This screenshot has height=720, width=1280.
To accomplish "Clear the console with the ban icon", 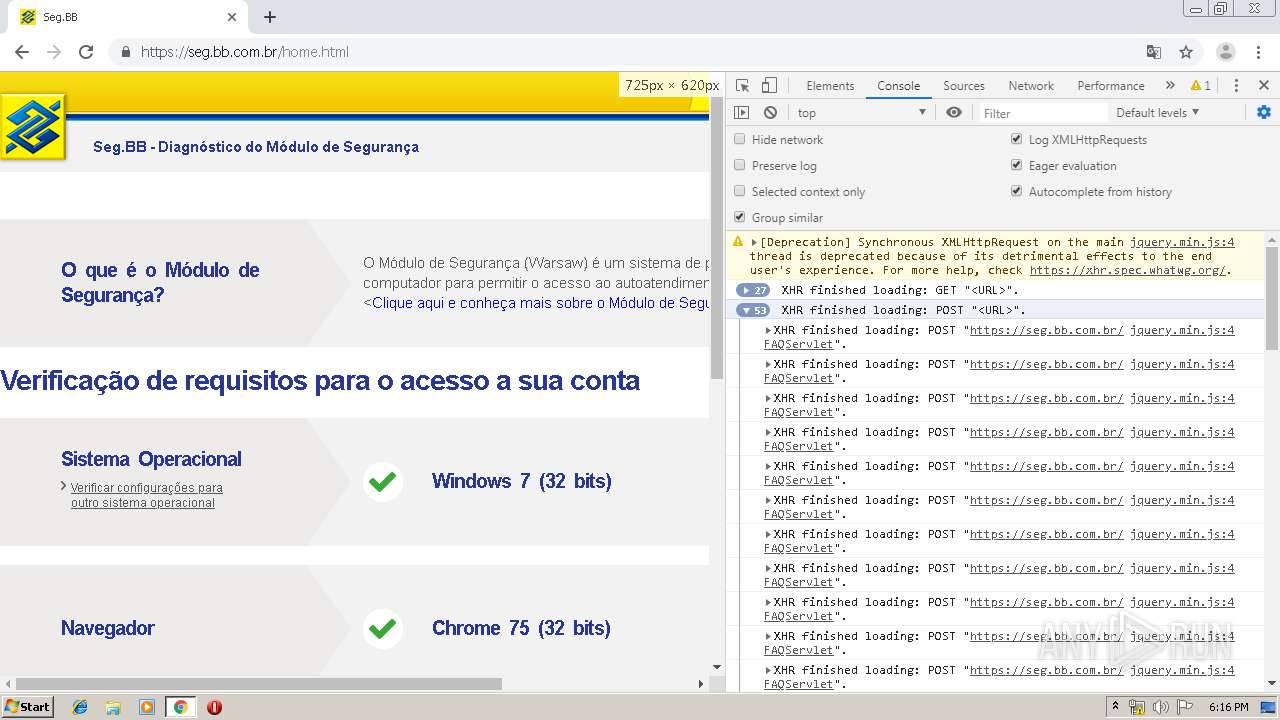I will (x=770, y=113).
